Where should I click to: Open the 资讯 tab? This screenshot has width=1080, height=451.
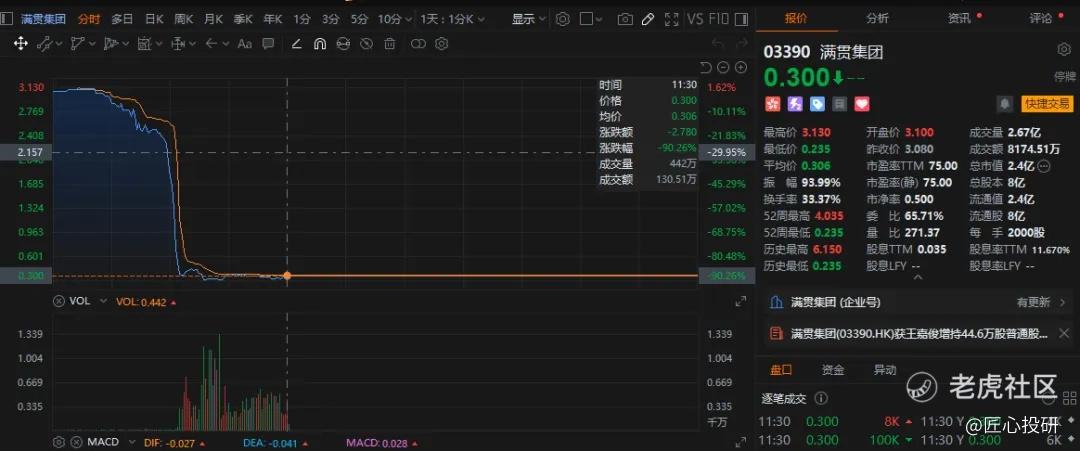point(958,19)
